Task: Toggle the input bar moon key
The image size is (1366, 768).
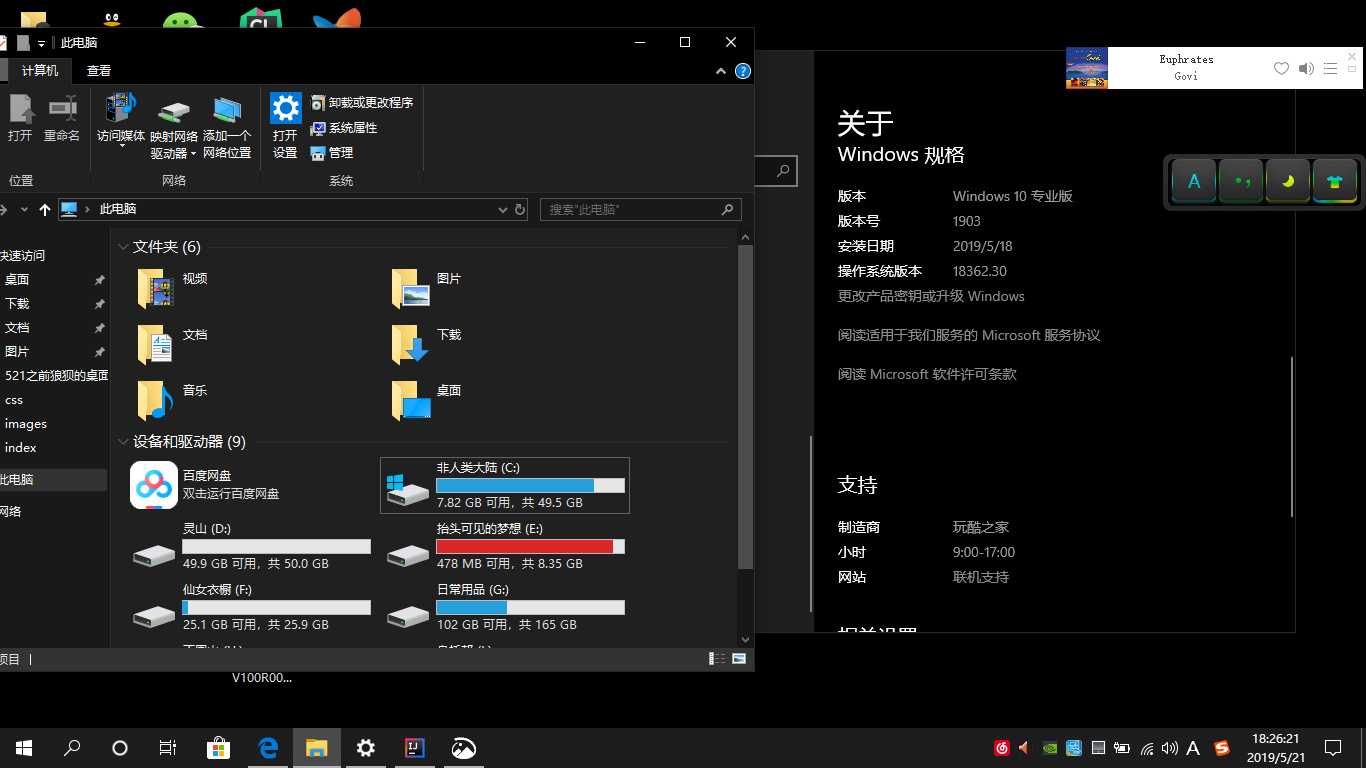Action: click(x=1288, y=182)
